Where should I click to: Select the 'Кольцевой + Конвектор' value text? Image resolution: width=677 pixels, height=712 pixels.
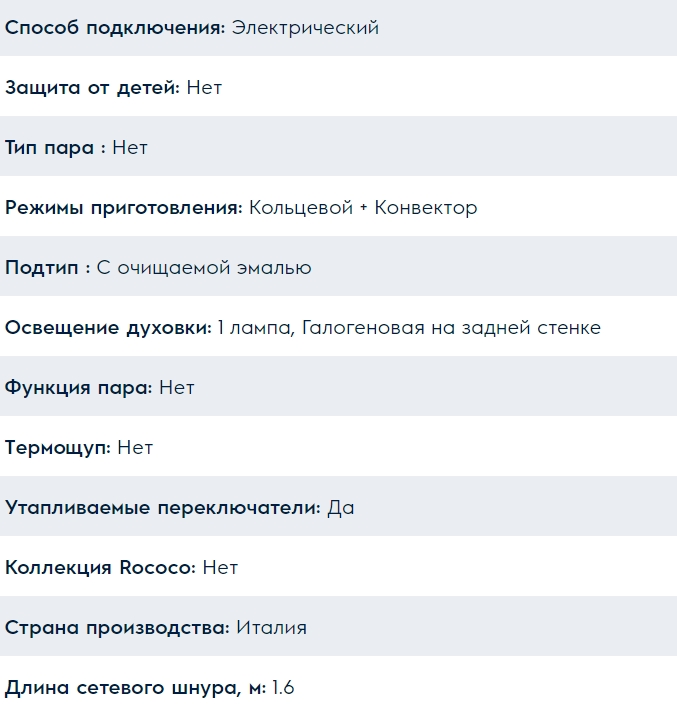(363, 208)
